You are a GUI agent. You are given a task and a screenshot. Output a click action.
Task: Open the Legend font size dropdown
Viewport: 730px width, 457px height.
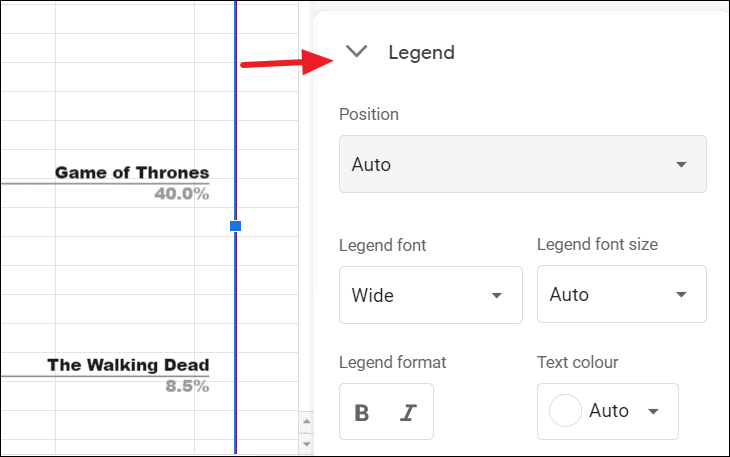[622, 294]
